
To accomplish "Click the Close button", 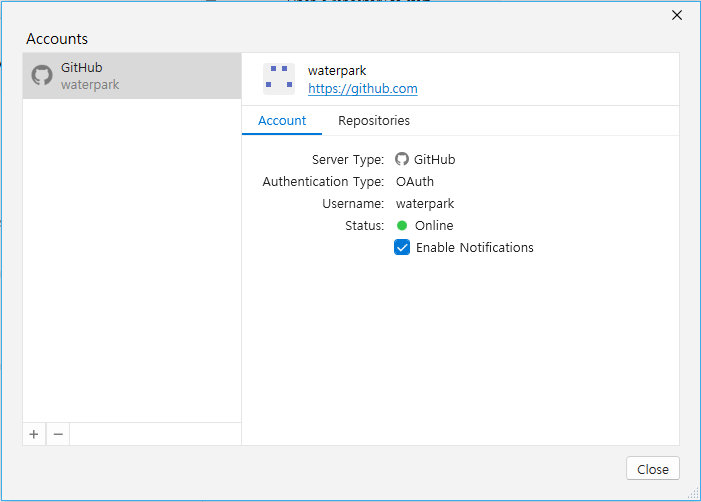I will click(x=653, y=468).
